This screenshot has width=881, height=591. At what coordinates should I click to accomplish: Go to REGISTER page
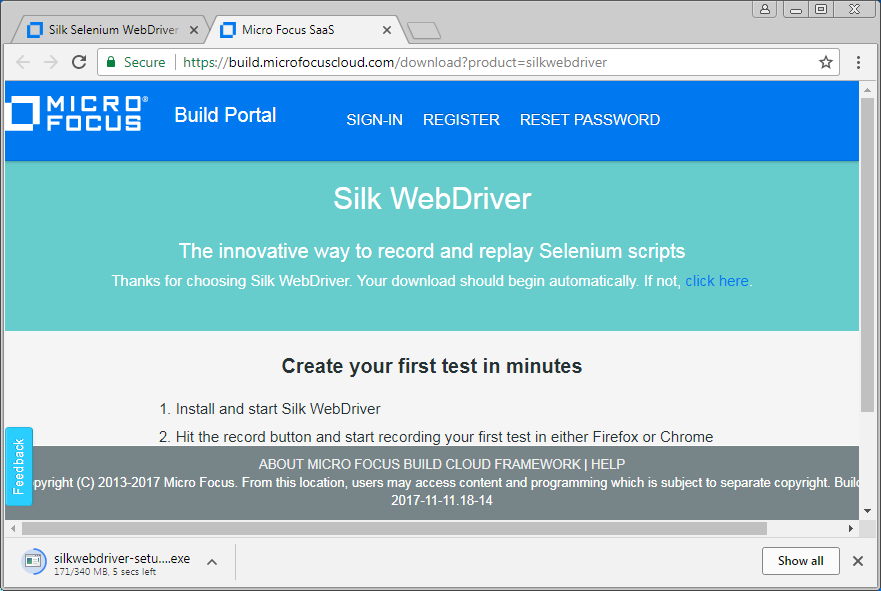coord(461,120)
